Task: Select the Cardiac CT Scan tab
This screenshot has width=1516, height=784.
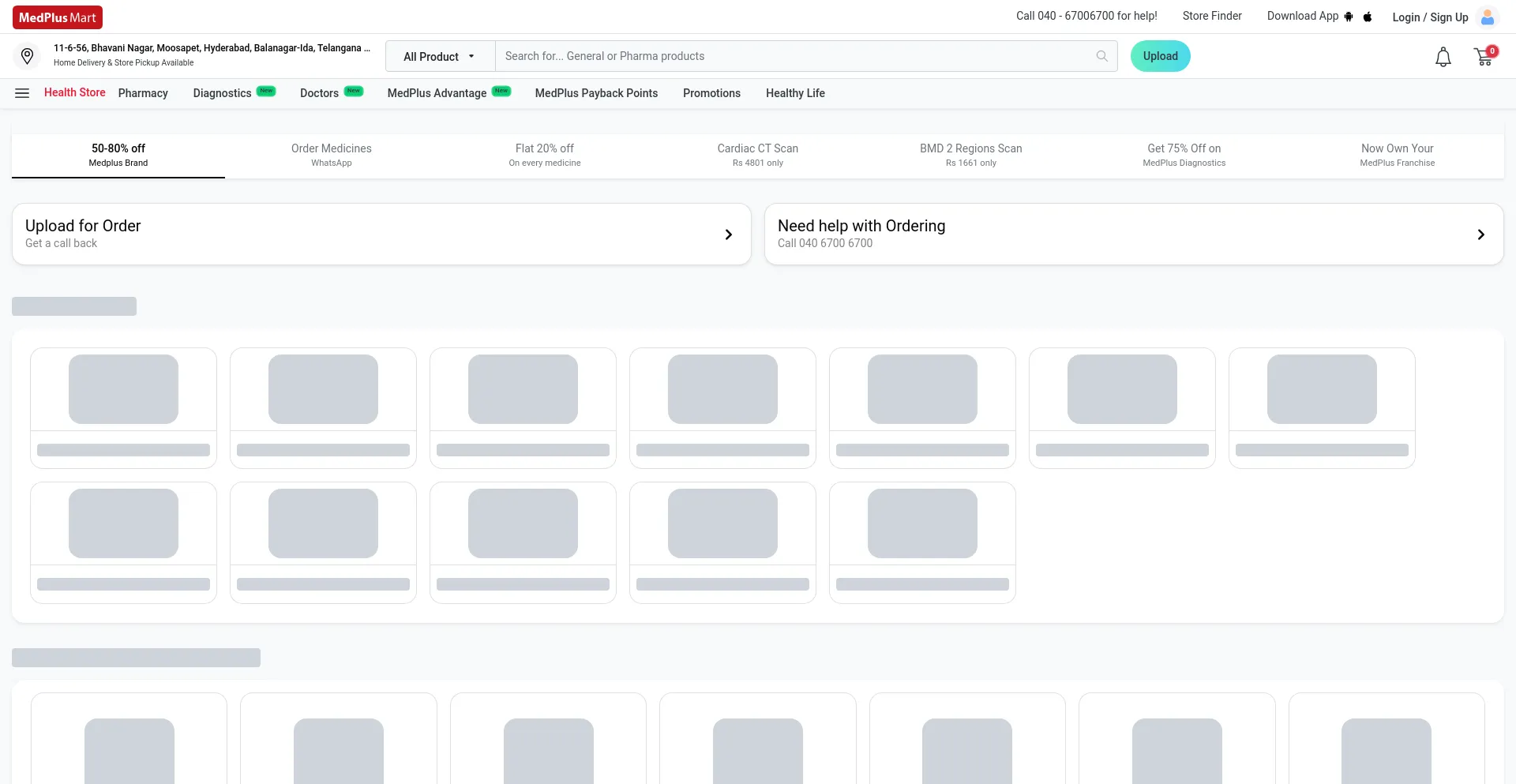Action: pyautogui.click(x=758, y=155)
